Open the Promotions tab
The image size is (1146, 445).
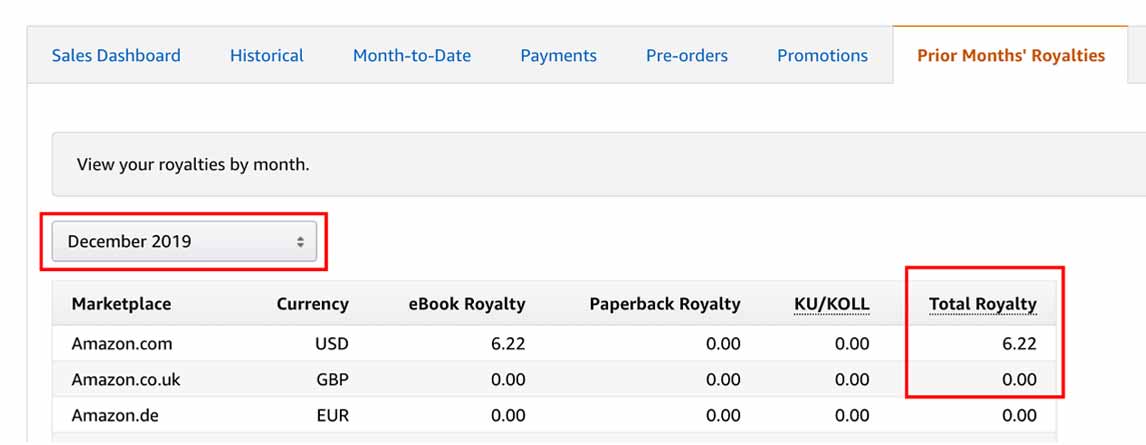click(x=822, y=56)
